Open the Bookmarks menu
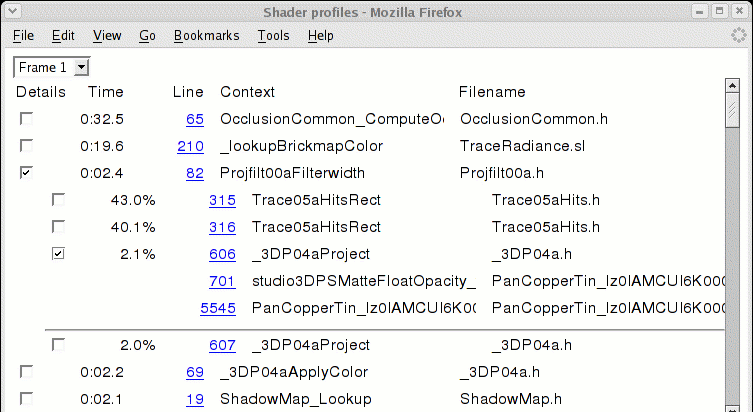Screen dimensions: 753x412 206,35
